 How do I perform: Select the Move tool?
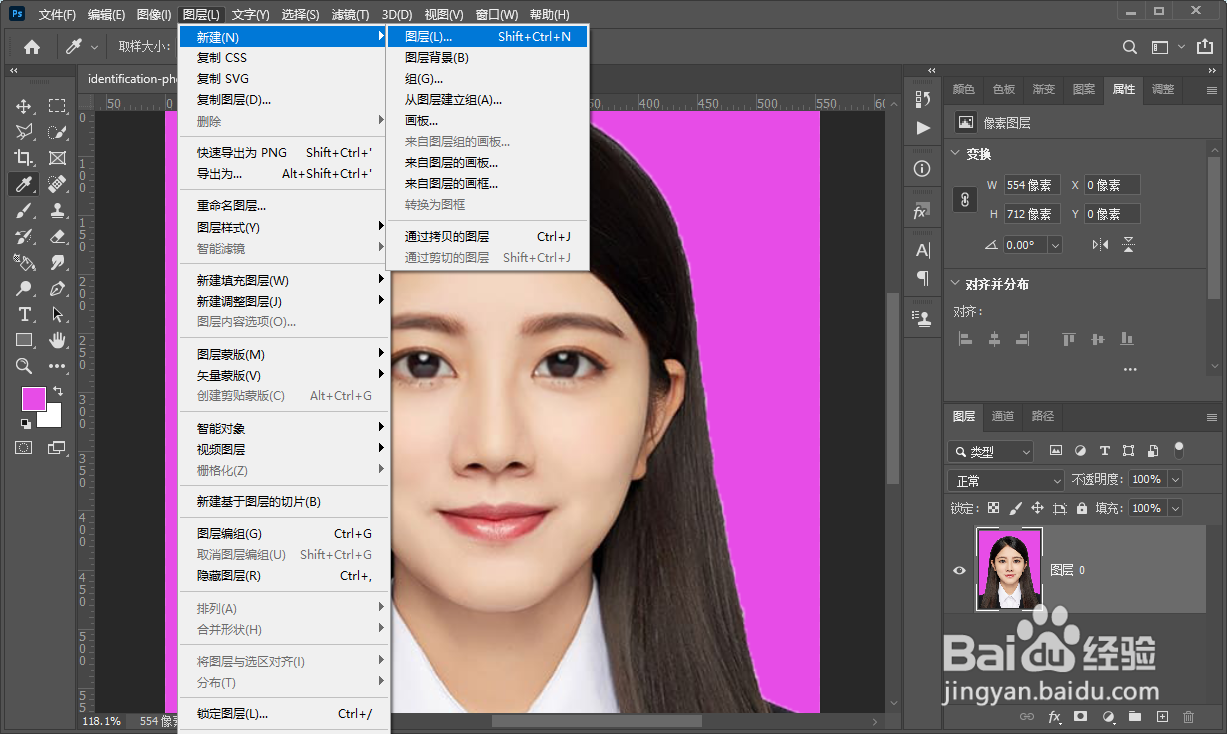[24, 106]
